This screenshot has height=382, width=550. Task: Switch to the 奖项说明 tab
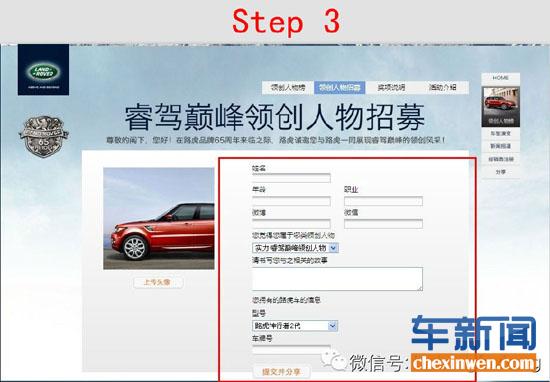pyautogui.click(x=391, y=87)
